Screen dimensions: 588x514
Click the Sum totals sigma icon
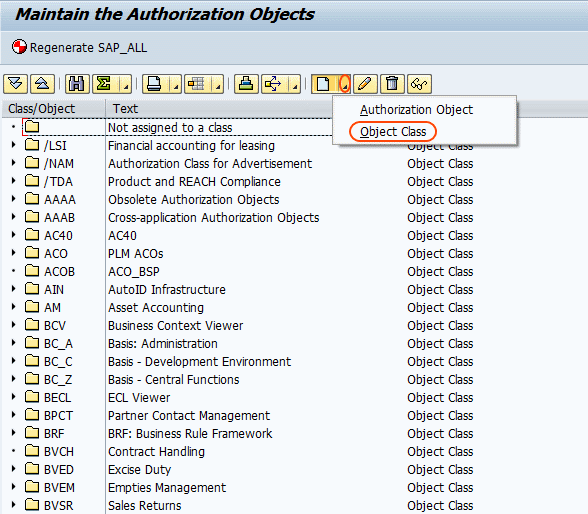click(x=105, y=83)
